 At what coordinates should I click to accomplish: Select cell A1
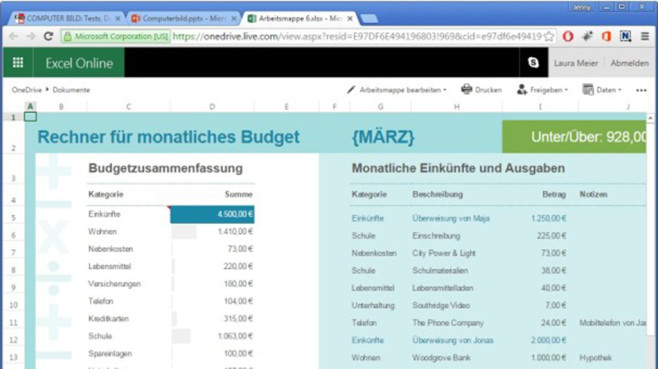pos(30,117)
